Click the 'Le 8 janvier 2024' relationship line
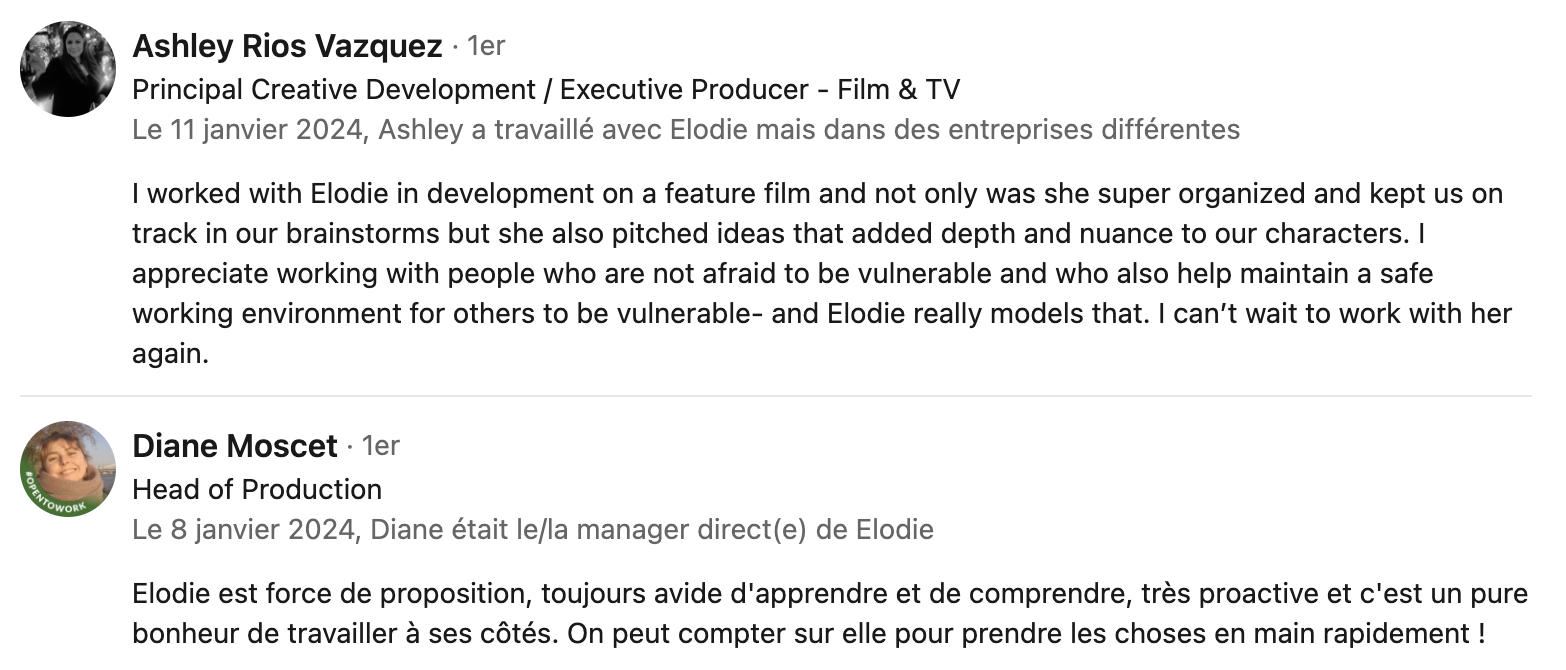1566x670 pixels. click(533, 530)
